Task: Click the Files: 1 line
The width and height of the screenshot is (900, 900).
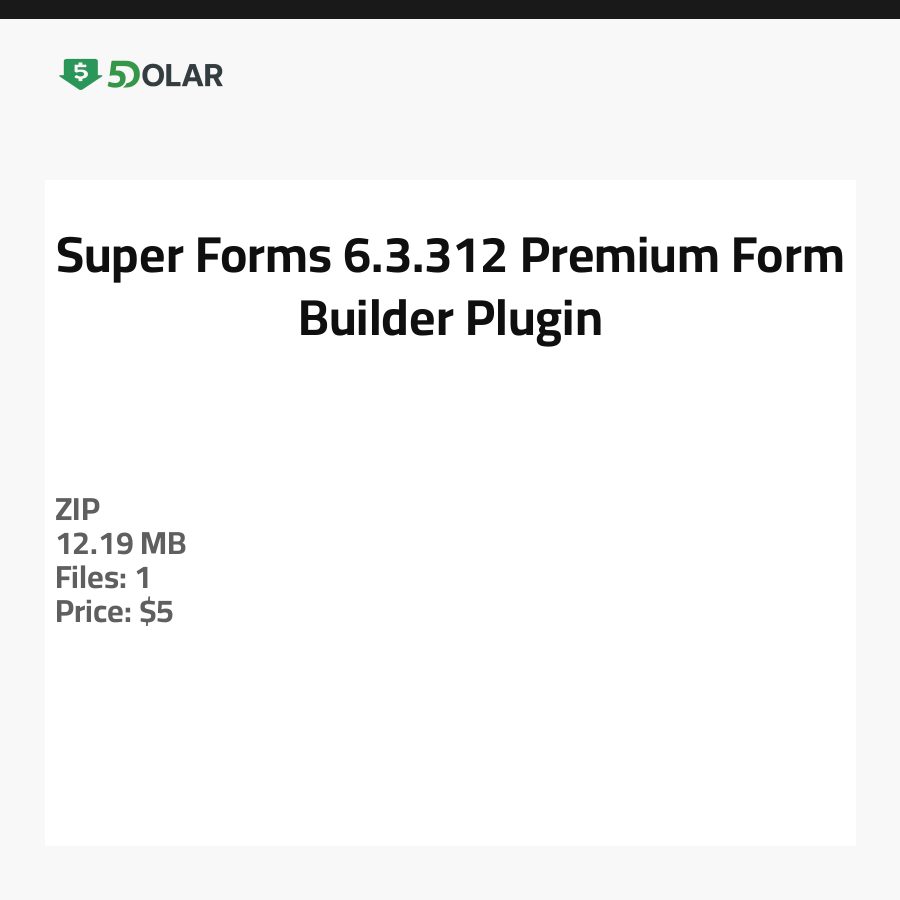Action: click(x=103, y=578)
